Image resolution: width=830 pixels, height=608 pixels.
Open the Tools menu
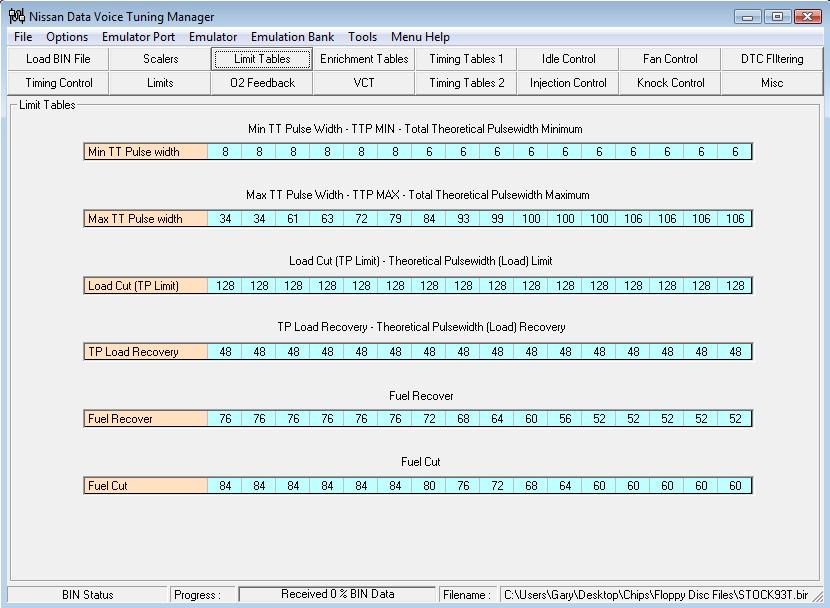coord(363,37)
